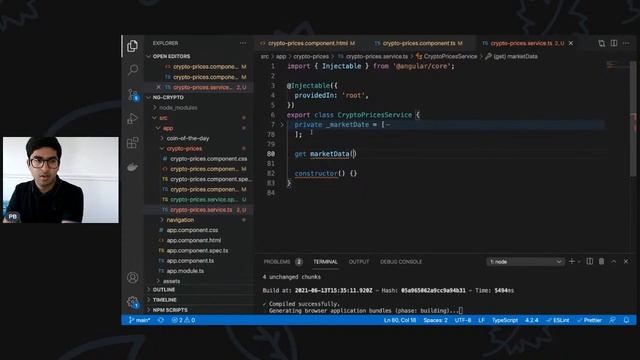Unfold the _marketDate array on line 7

(282, 124)
